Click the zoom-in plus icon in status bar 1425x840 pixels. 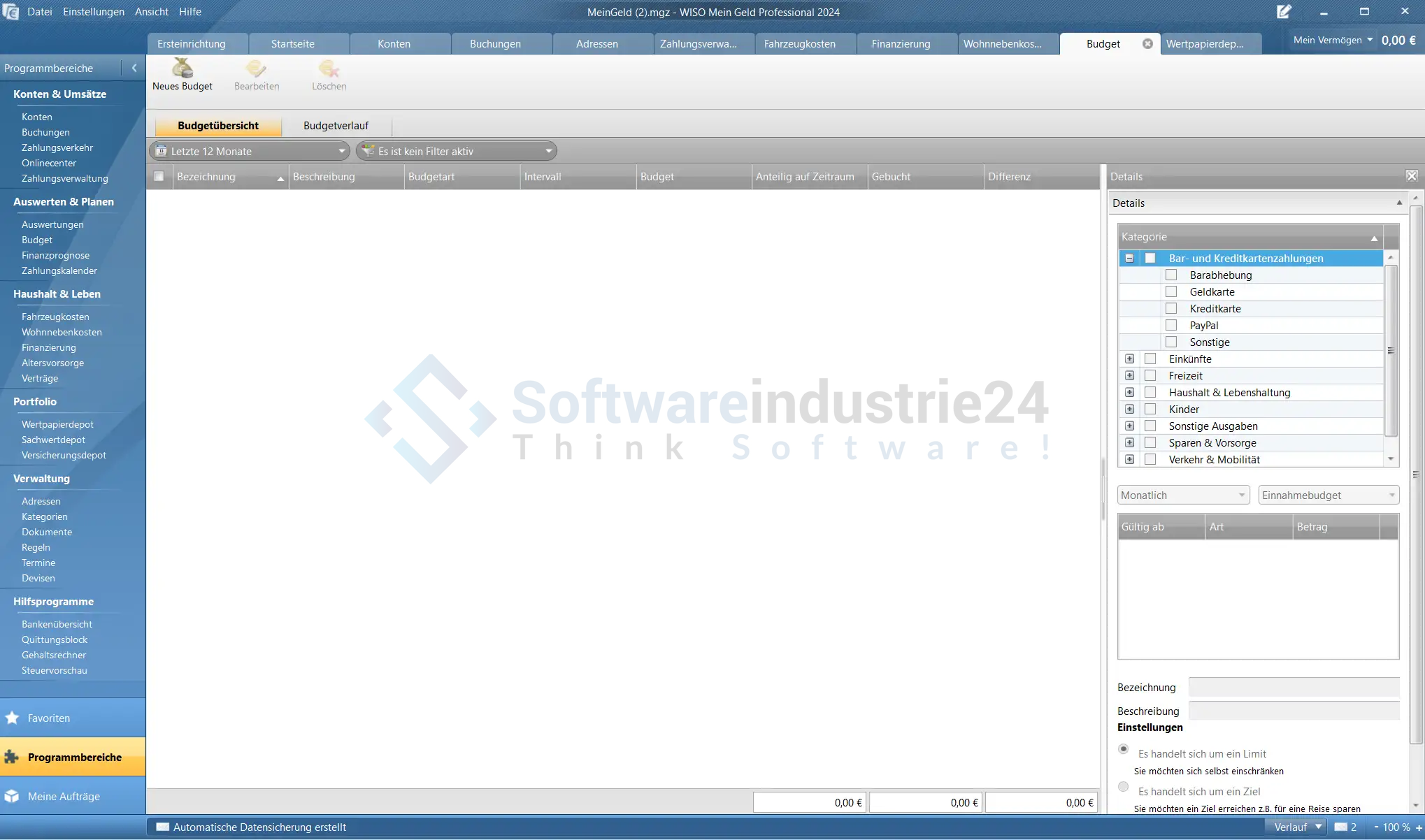1419,827
